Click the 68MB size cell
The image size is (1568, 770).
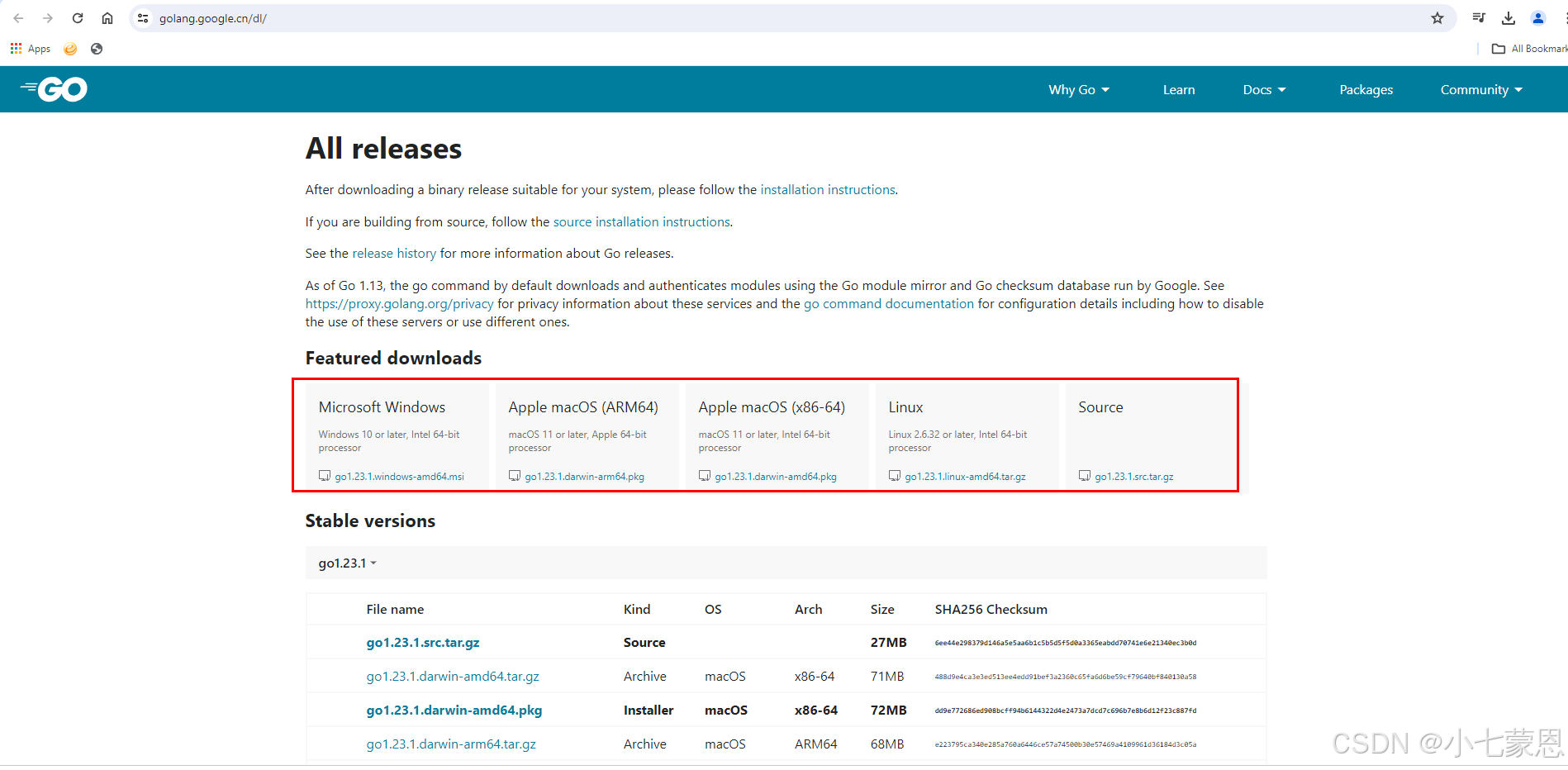point(887,744)
